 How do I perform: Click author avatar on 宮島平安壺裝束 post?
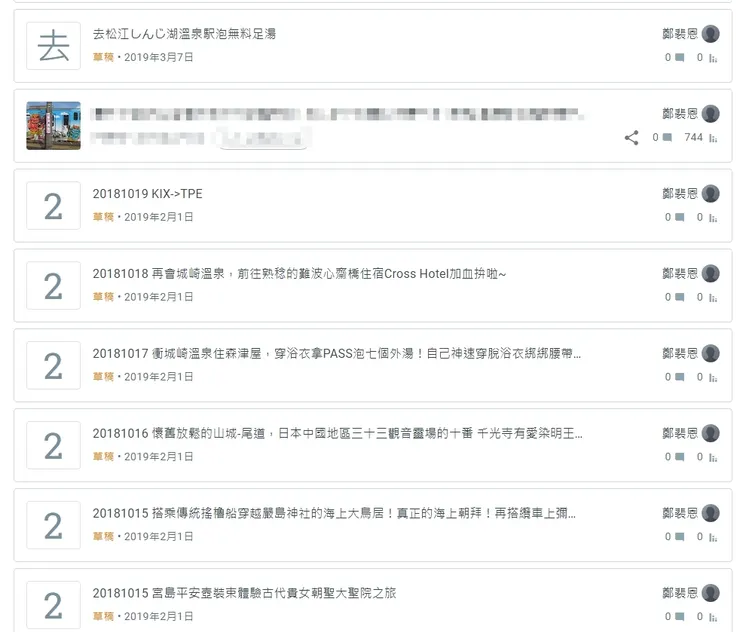pos(710,592)
